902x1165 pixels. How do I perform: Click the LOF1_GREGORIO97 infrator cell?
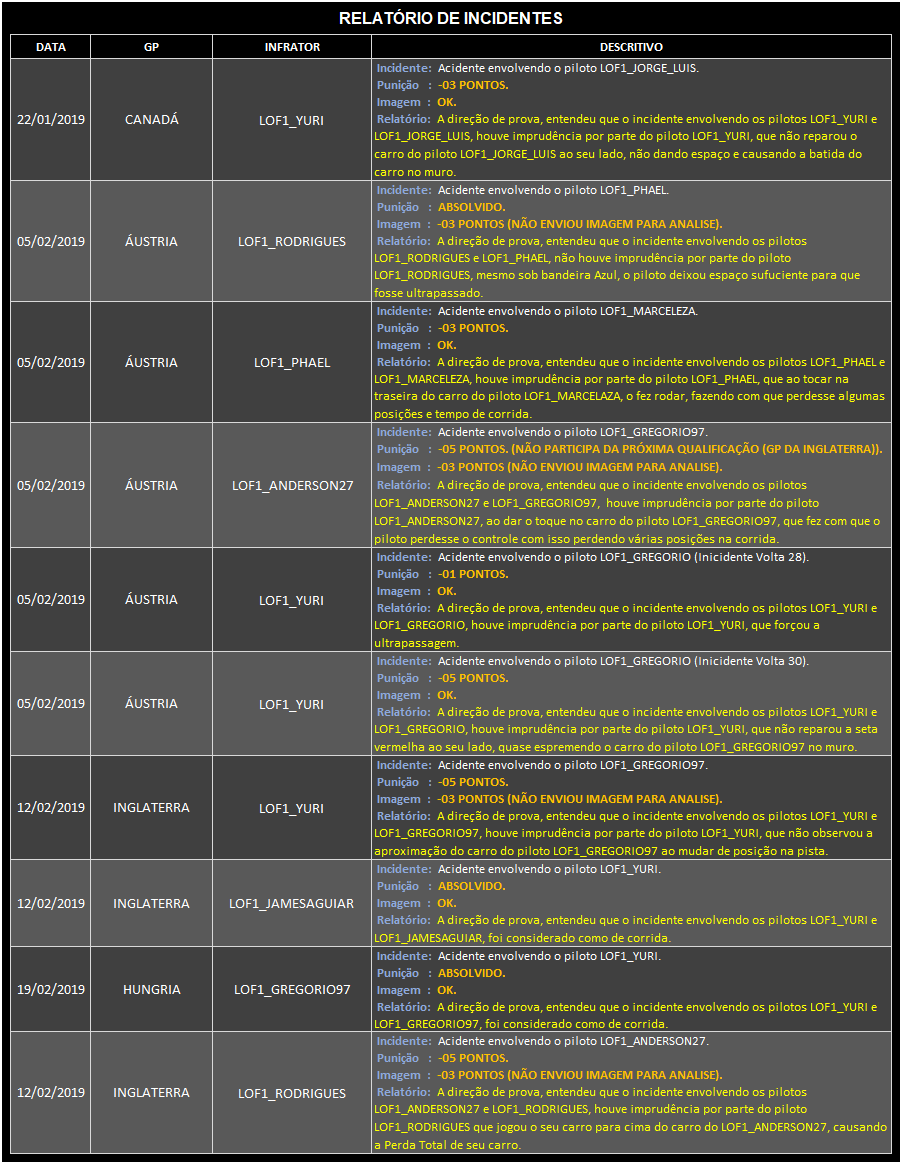click(x=292, y=990)
